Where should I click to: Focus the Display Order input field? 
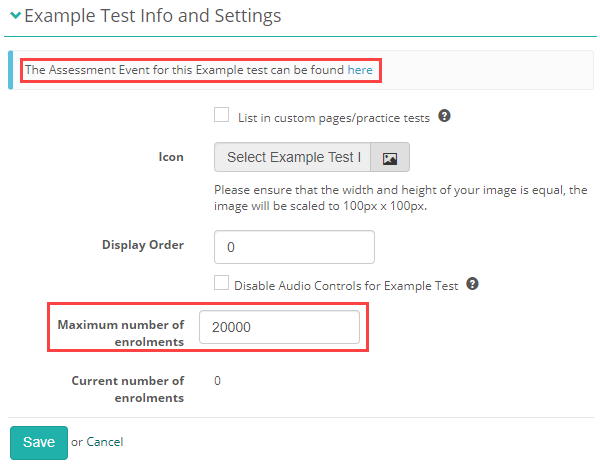294,246
